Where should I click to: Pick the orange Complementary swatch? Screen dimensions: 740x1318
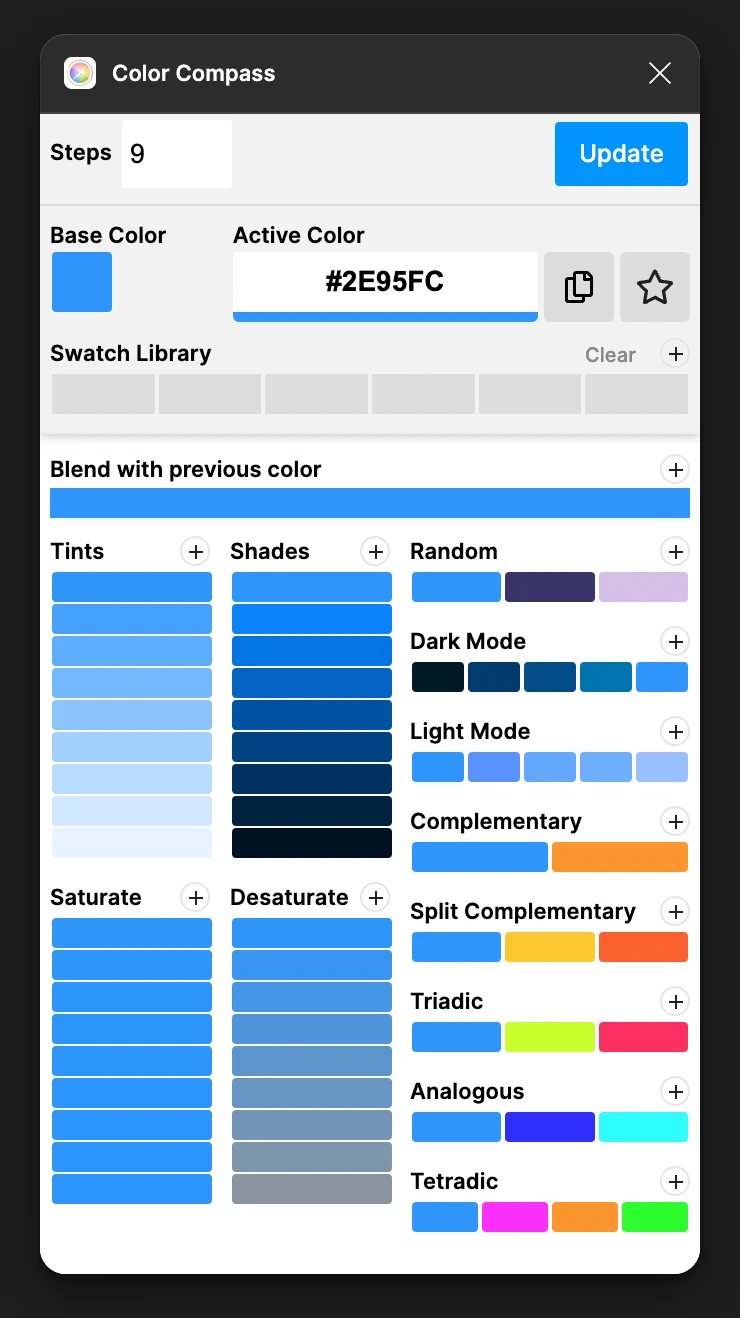pyautogui.click(x=620, y=857)
